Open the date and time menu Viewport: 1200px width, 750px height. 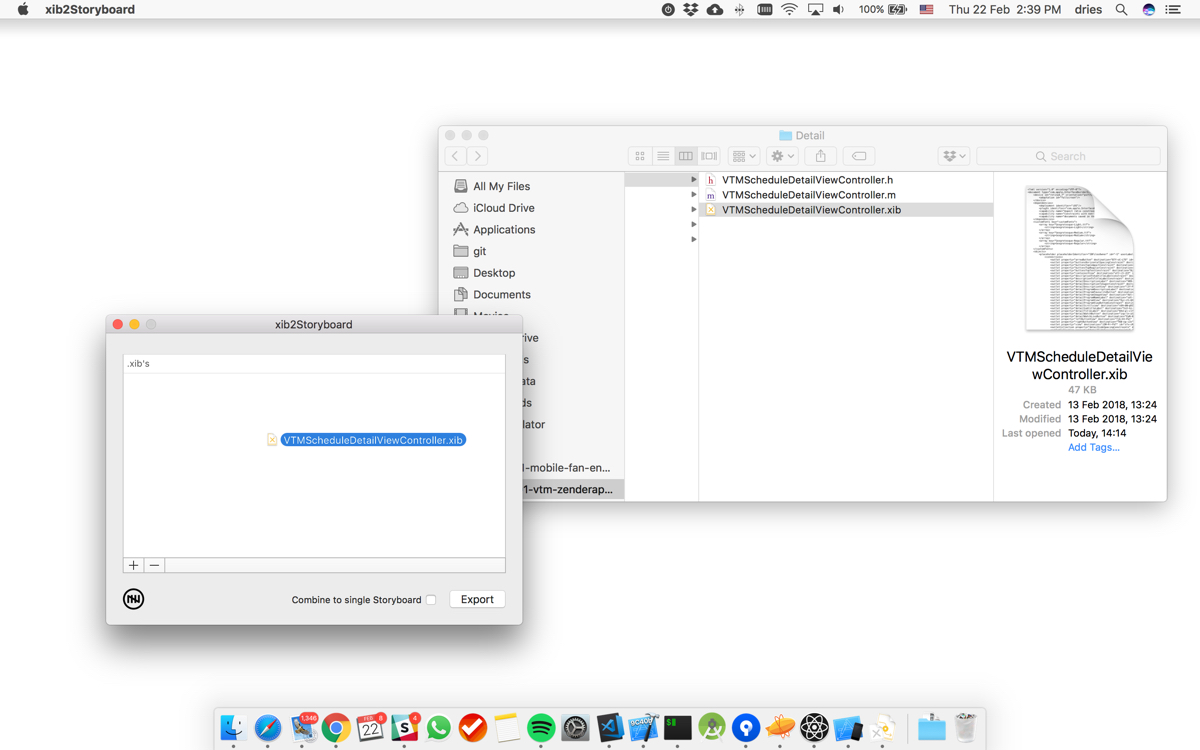[1005, 9]
